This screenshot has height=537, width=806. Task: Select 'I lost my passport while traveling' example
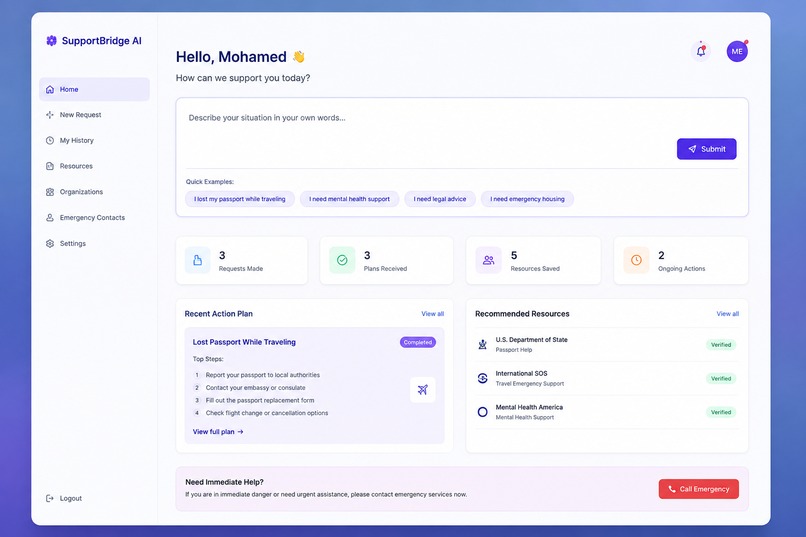[x=240, y=199]
